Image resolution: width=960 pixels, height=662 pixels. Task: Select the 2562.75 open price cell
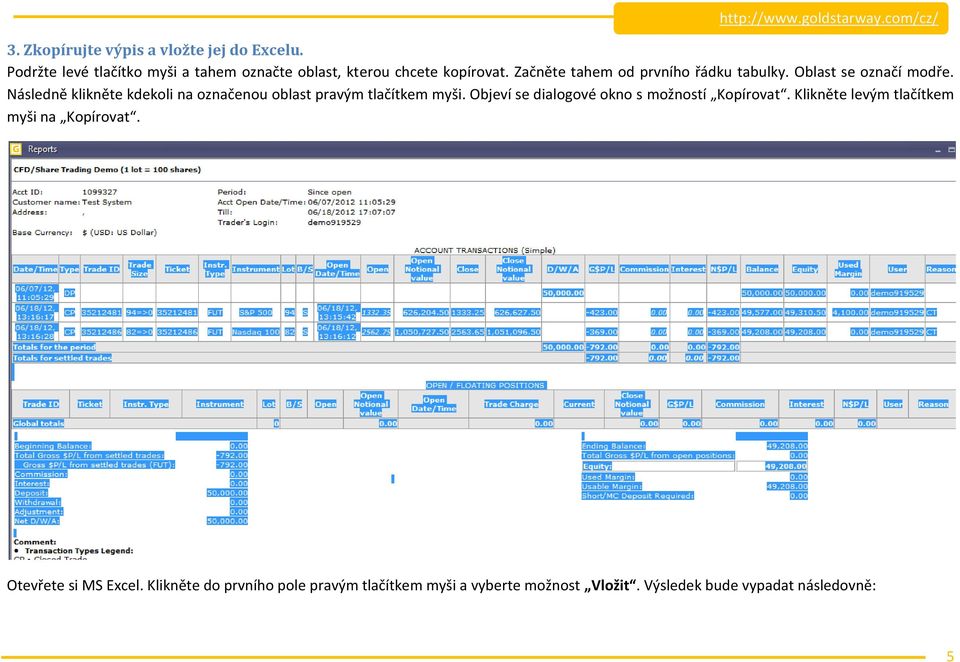pyautogui.click(x=376, y=332)
